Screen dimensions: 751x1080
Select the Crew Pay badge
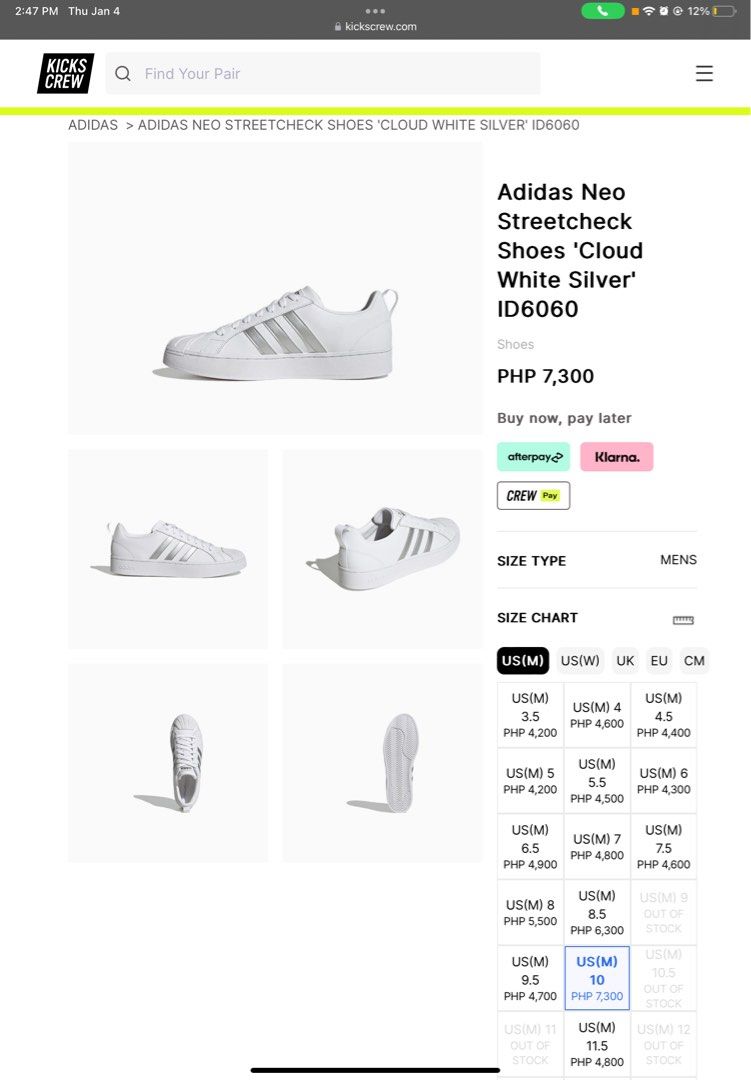533,496
